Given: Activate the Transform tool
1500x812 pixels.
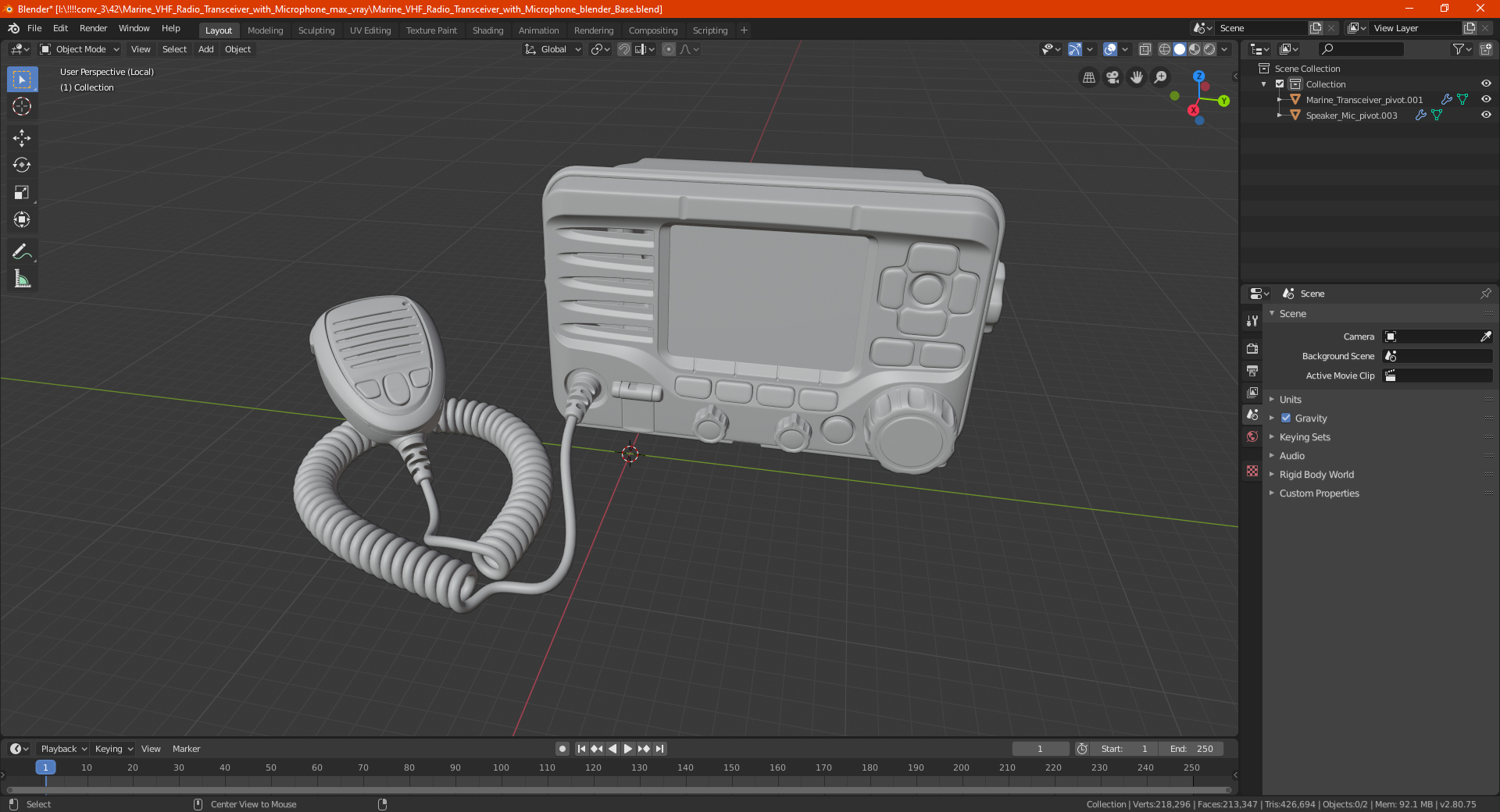Looking at the screenshot, I should coord(22,219).
